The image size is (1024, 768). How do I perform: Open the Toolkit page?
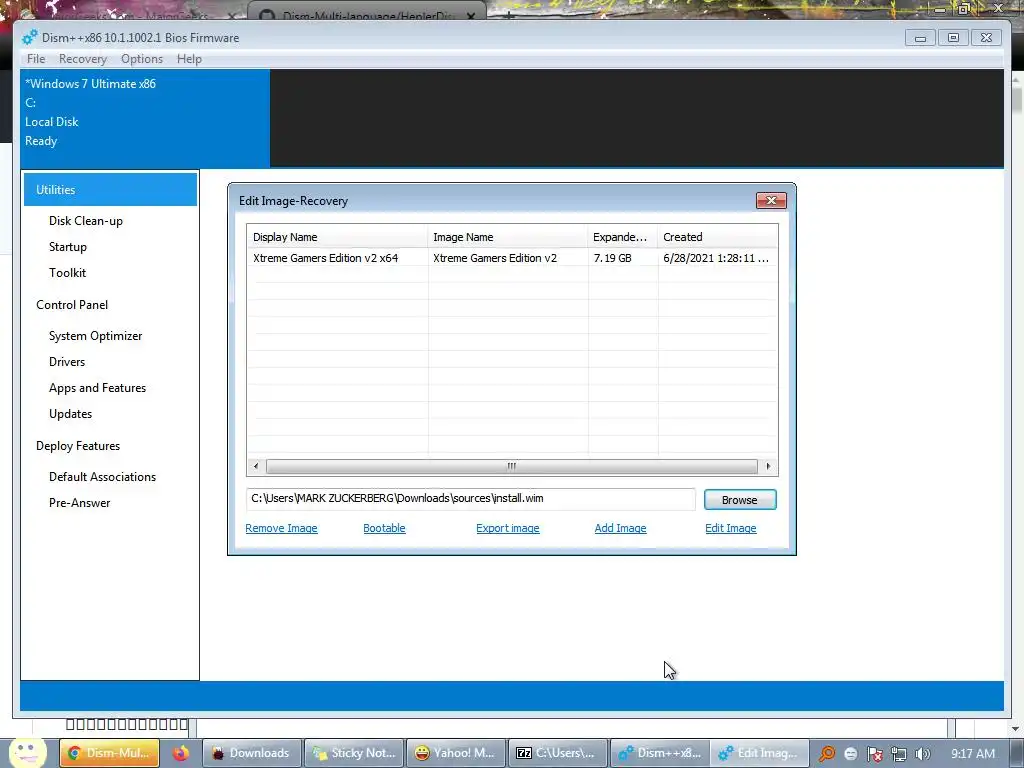click(67, 273)
